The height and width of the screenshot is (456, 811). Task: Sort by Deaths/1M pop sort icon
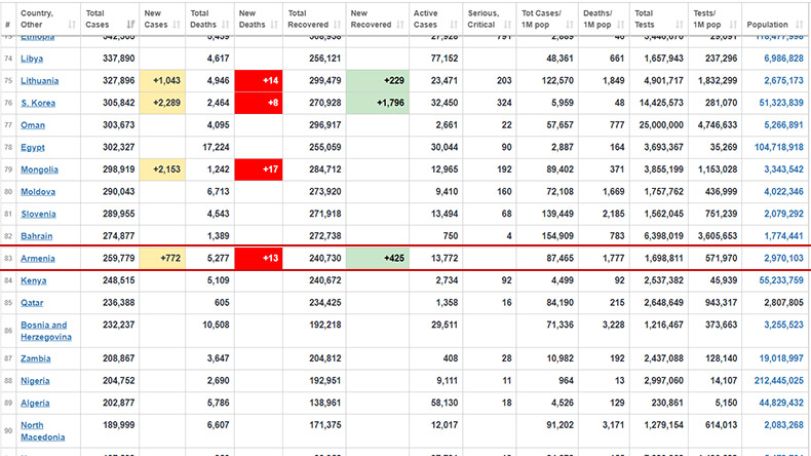(x=621, y=24)
